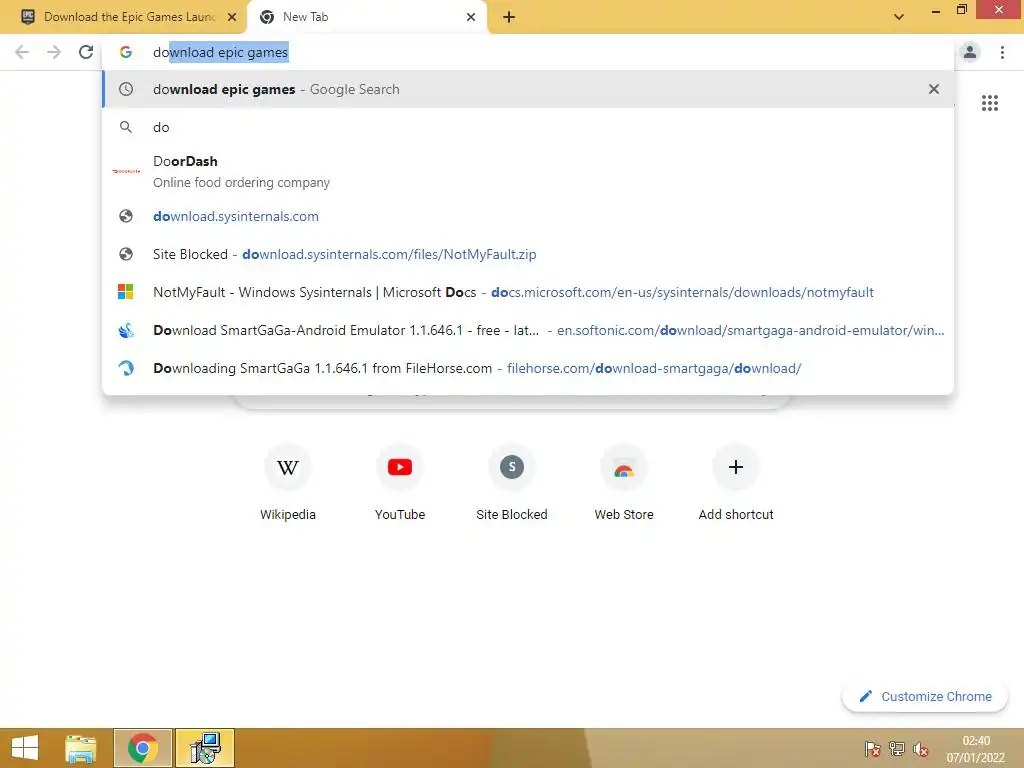
Task: Click the Google icon in the address bar
Action: point(126,52)
